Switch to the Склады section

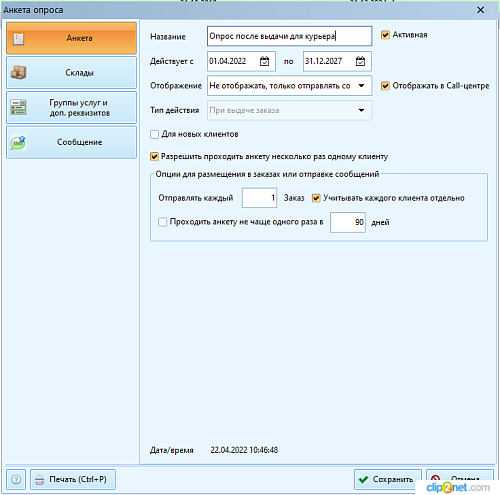(71, 72)
